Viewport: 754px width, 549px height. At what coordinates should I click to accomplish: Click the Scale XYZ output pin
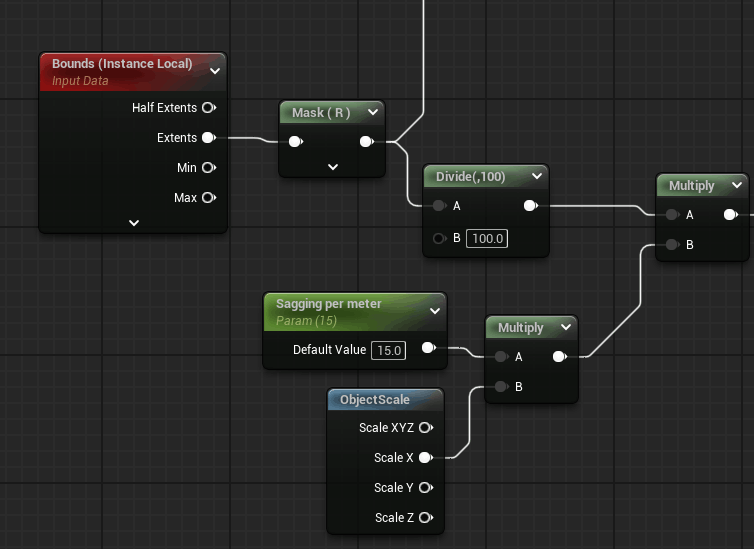[426, 427]
